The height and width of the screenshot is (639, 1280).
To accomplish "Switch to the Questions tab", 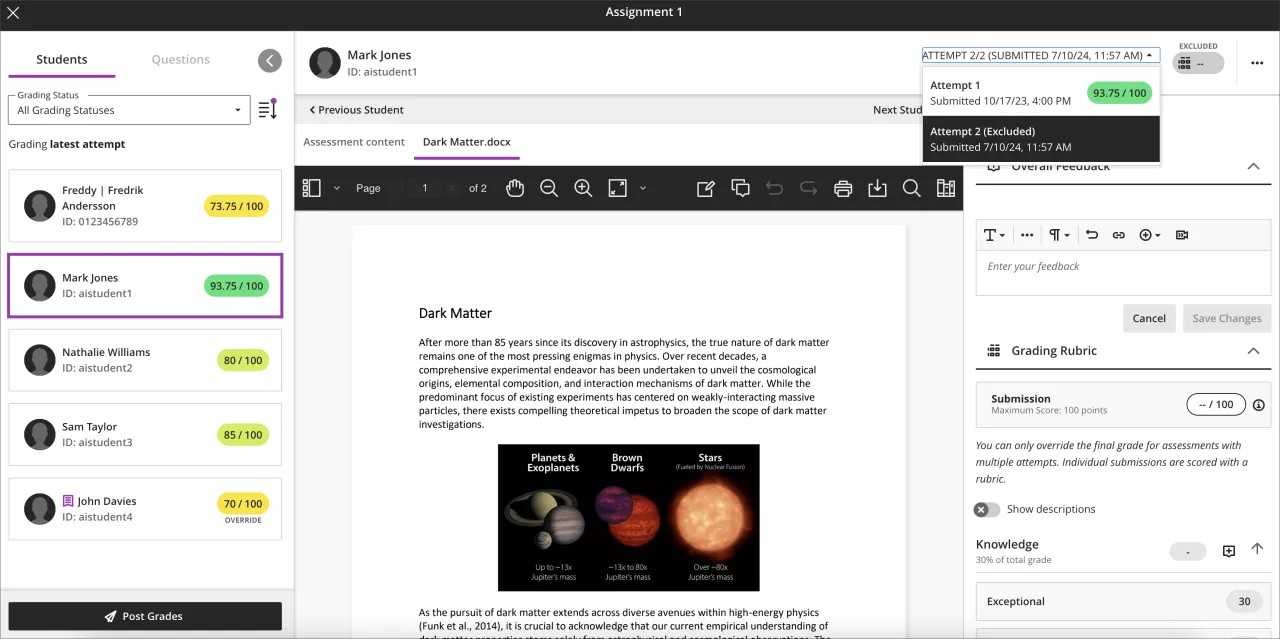I will (180, 60).
